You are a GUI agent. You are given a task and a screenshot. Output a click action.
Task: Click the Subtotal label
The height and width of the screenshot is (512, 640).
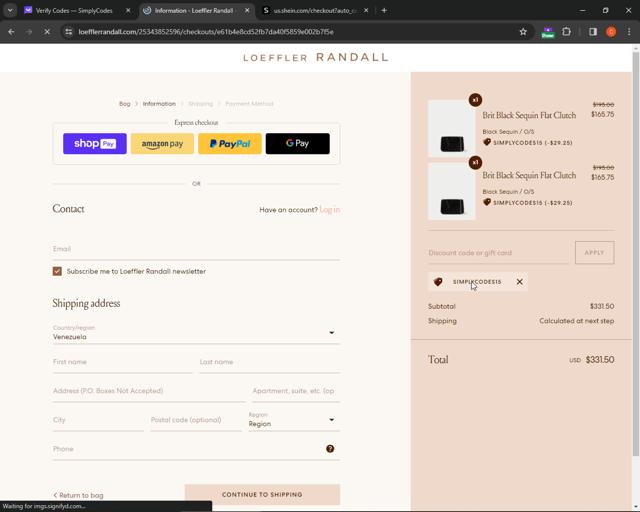pos(442,306)
